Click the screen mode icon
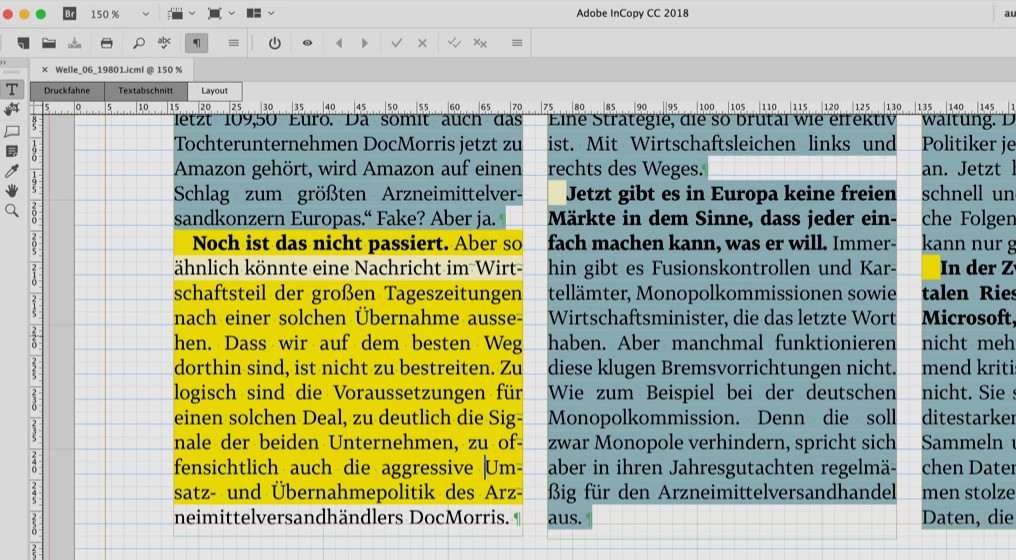 click(214, 14)
